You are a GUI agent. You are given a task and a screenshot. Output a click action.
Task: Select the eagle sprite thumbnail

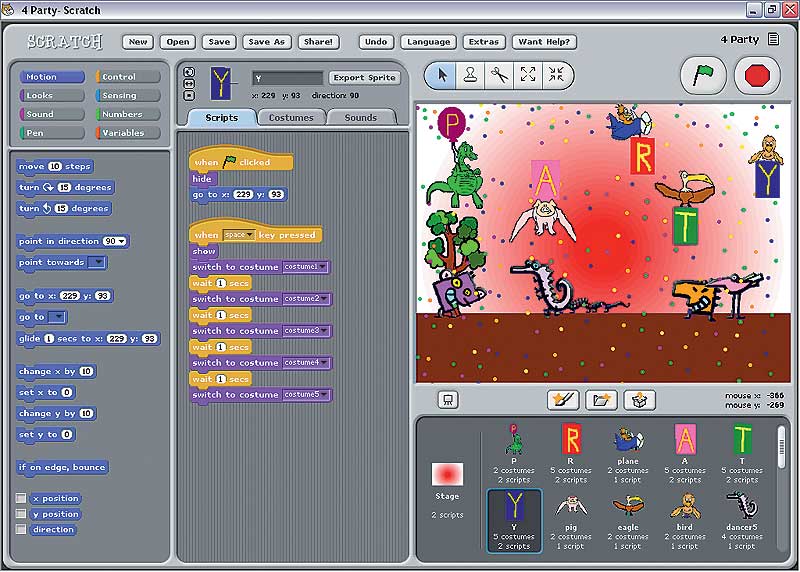pos(628,520)
